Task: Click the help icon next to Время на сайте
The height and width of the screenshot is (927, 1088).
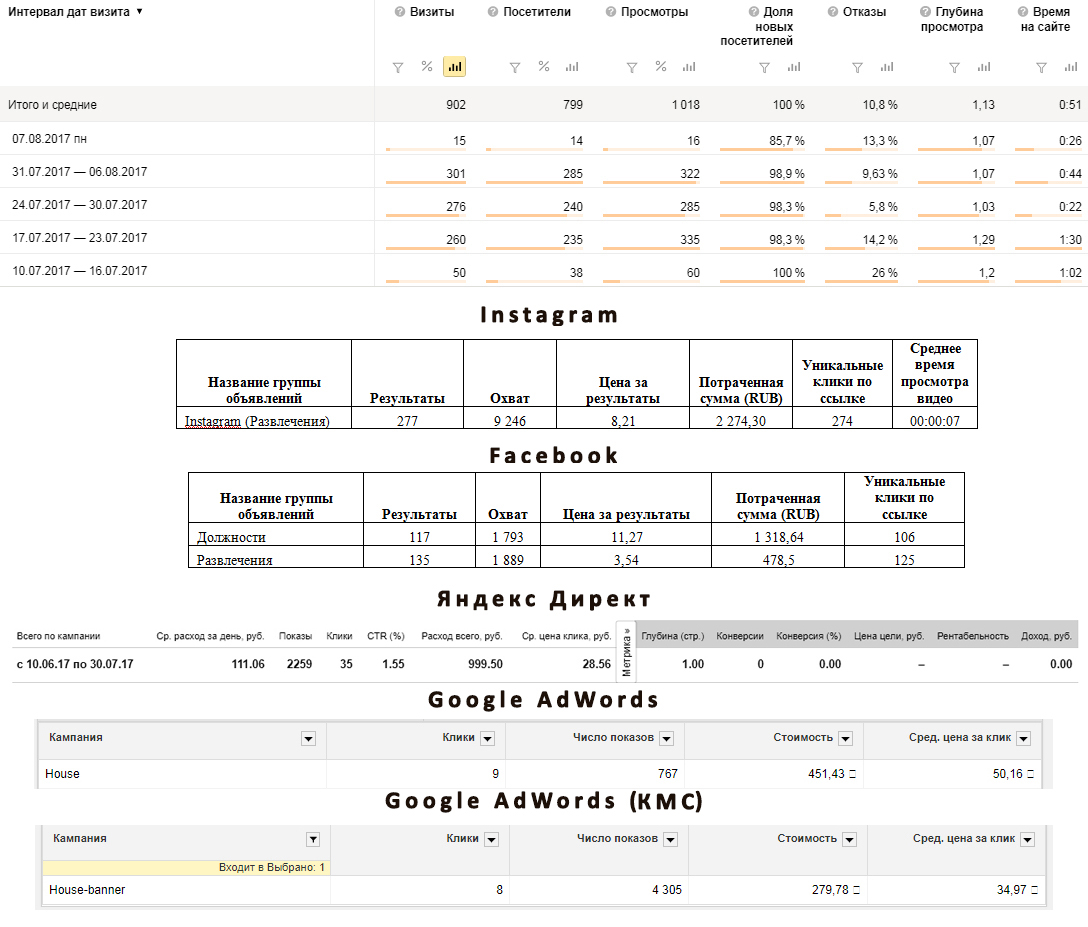Action: (x=1023, y=12)
